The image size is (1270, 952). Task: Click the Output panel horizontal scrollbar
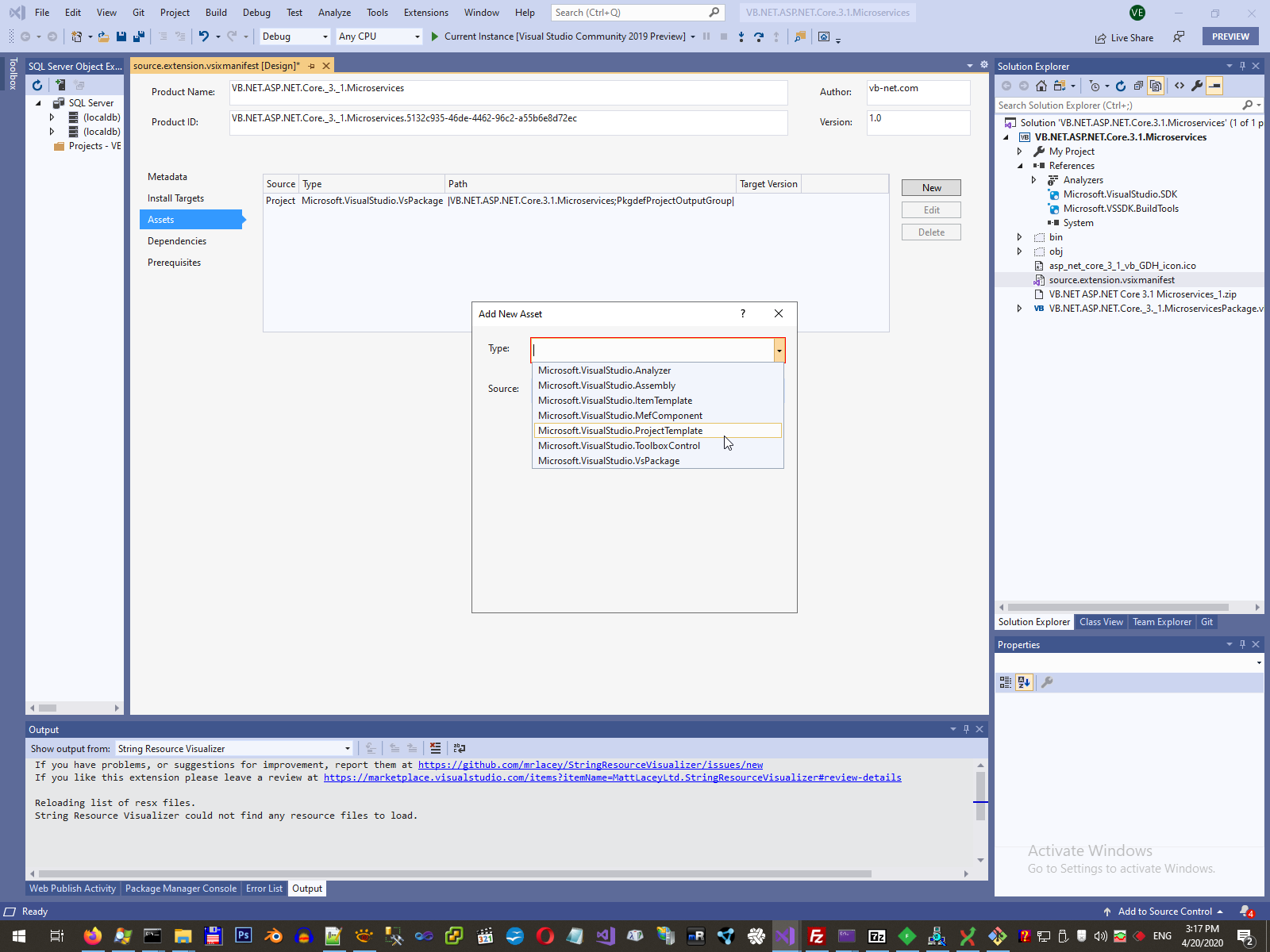point(455,873)
